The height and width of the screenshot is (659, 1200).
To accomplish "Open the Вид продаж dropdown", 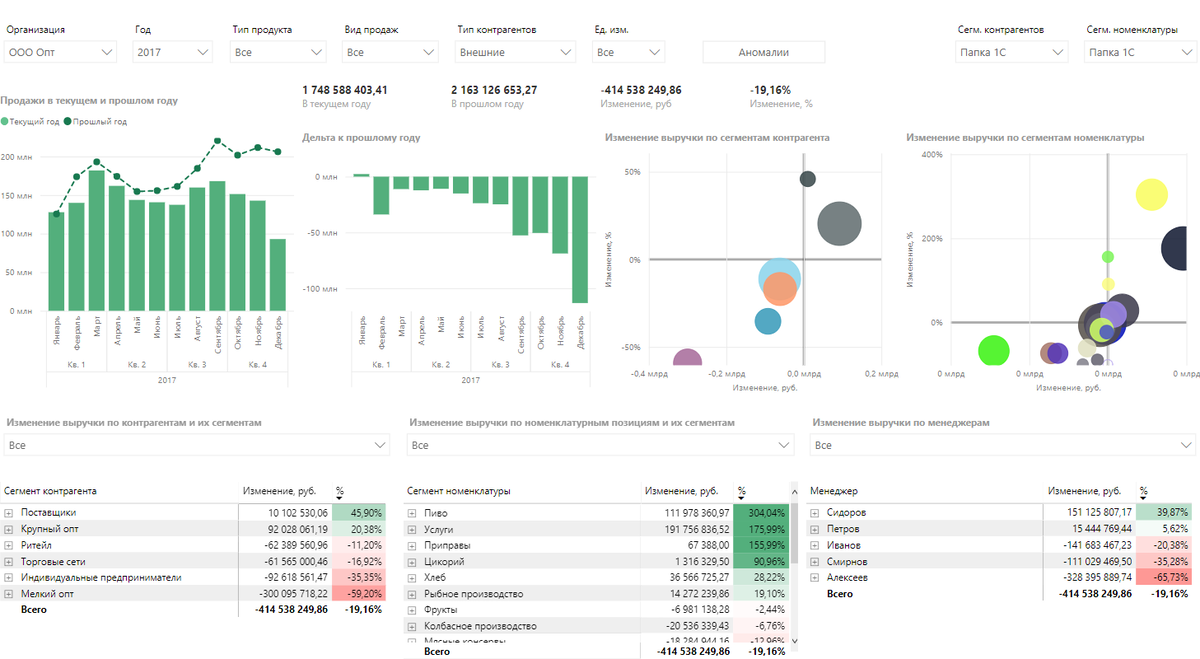I will point(390,52).
